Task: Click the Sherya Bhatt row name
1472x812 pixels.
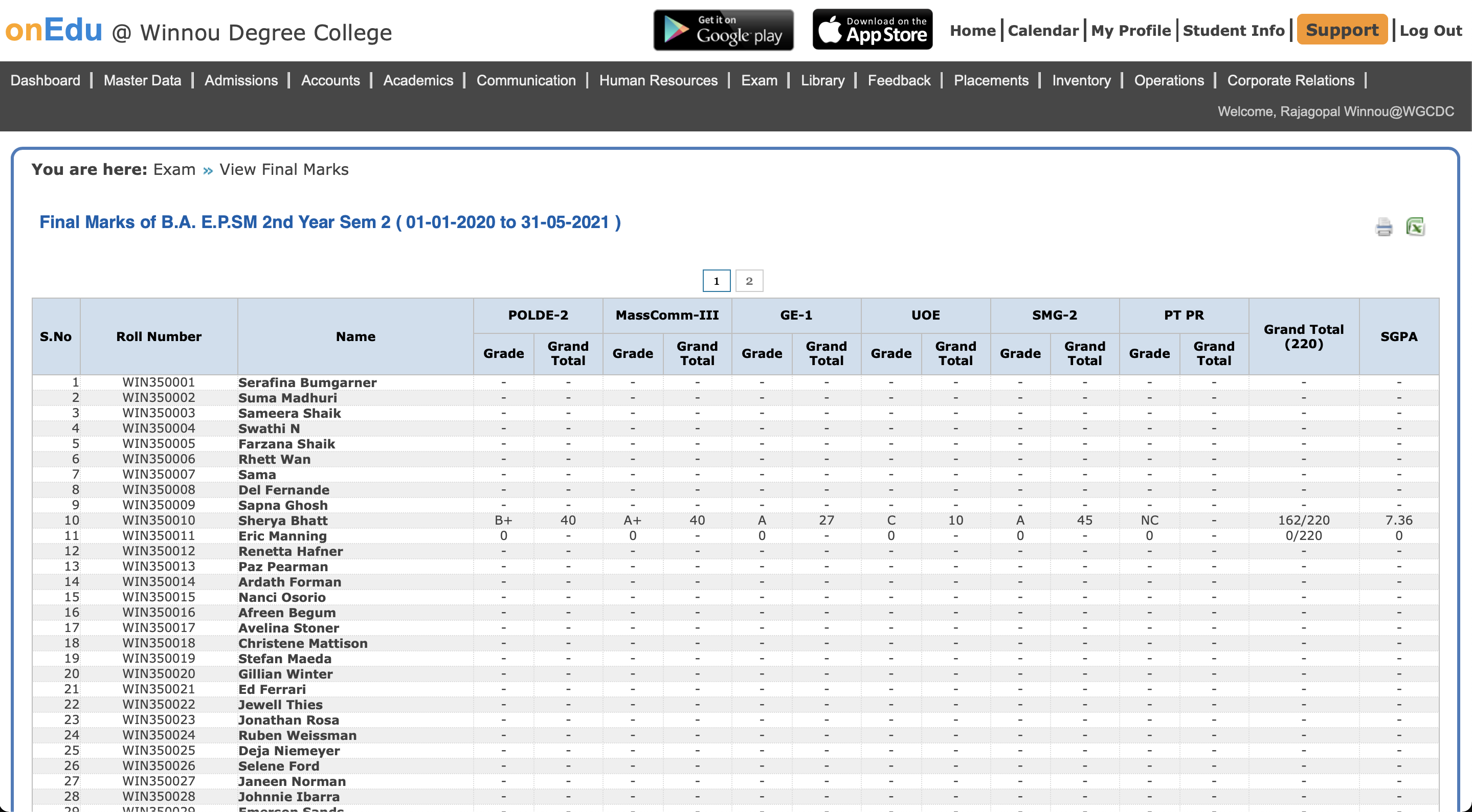Action: click(x=283, y=521)
